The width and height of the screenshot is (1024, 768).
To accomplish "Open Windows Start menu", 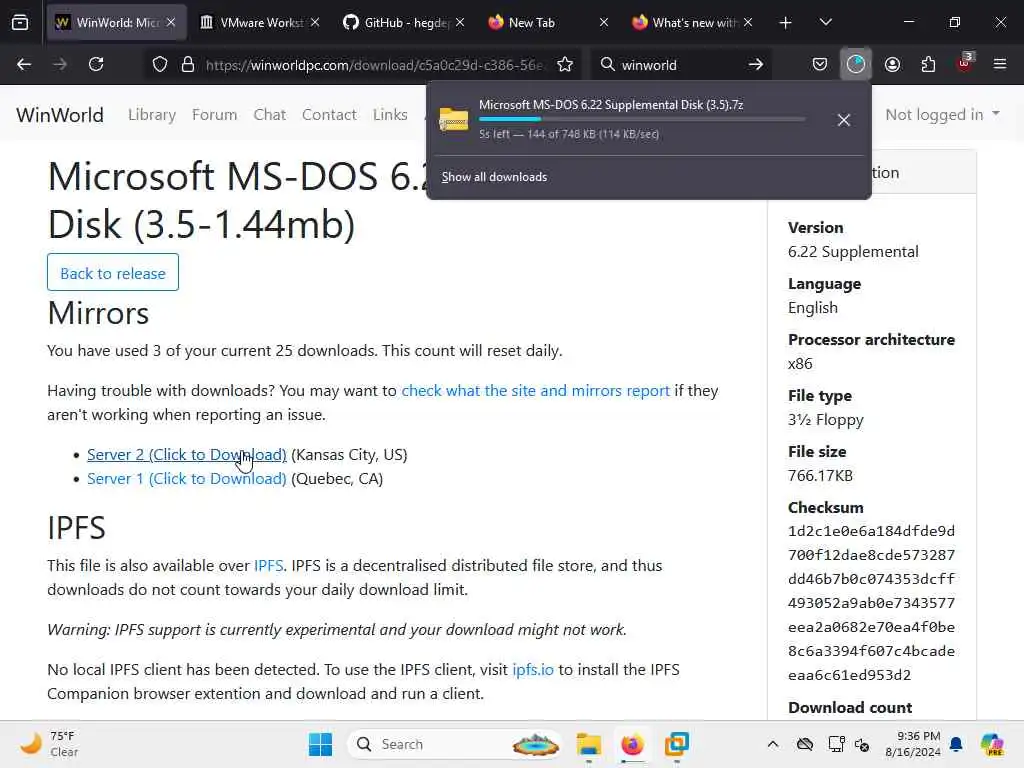I will pos(320,744).
